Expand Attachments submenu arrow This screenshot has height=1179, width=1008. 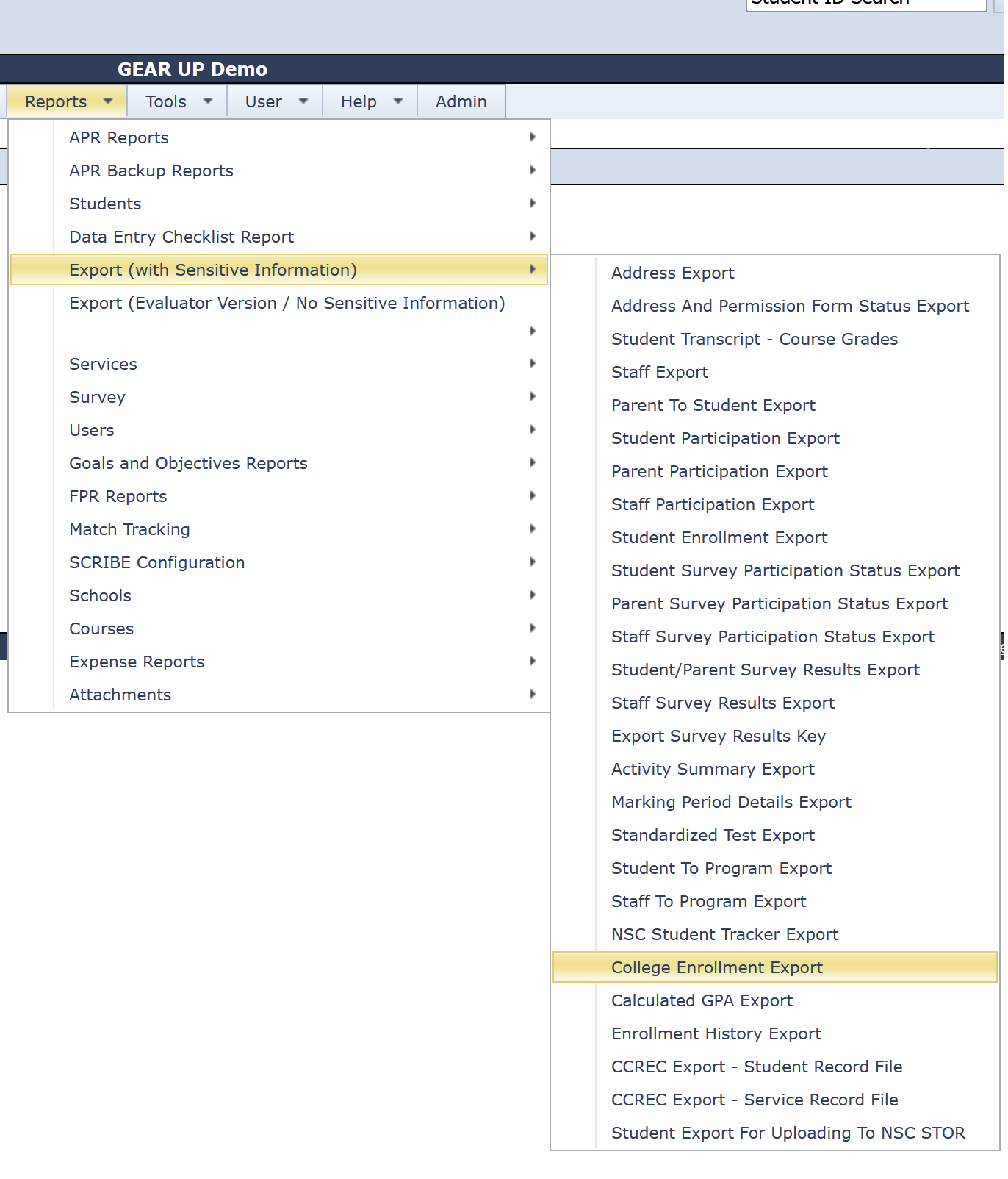coord(533,694)
